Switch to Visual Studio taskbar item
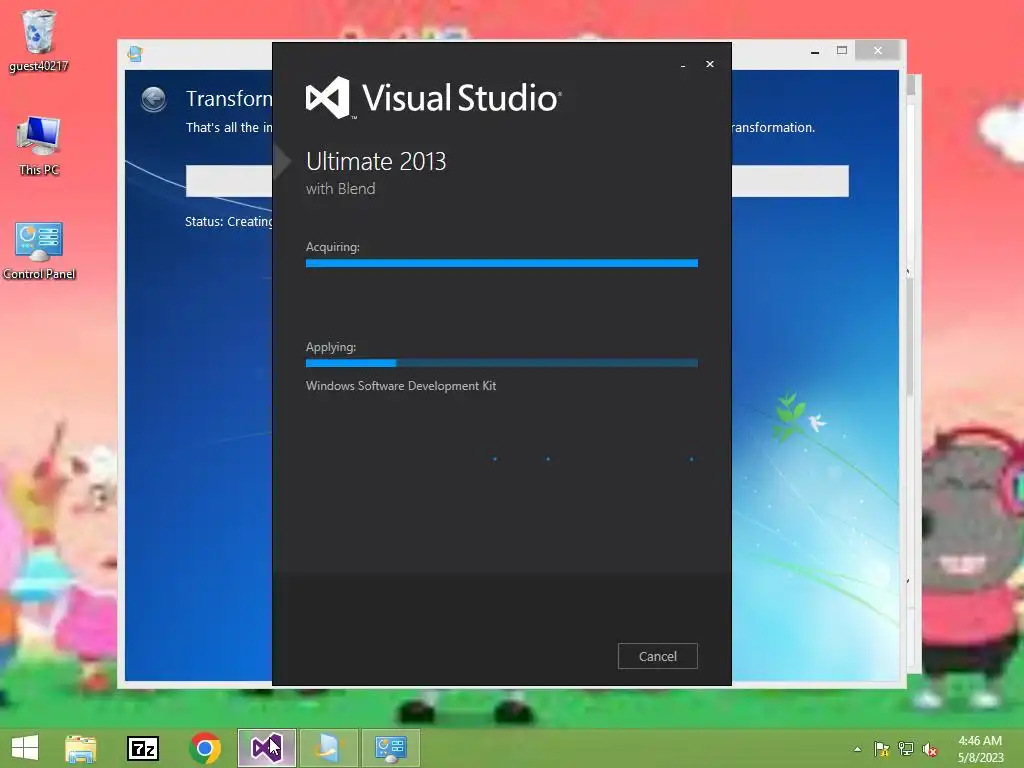 (x=266, y=748)
